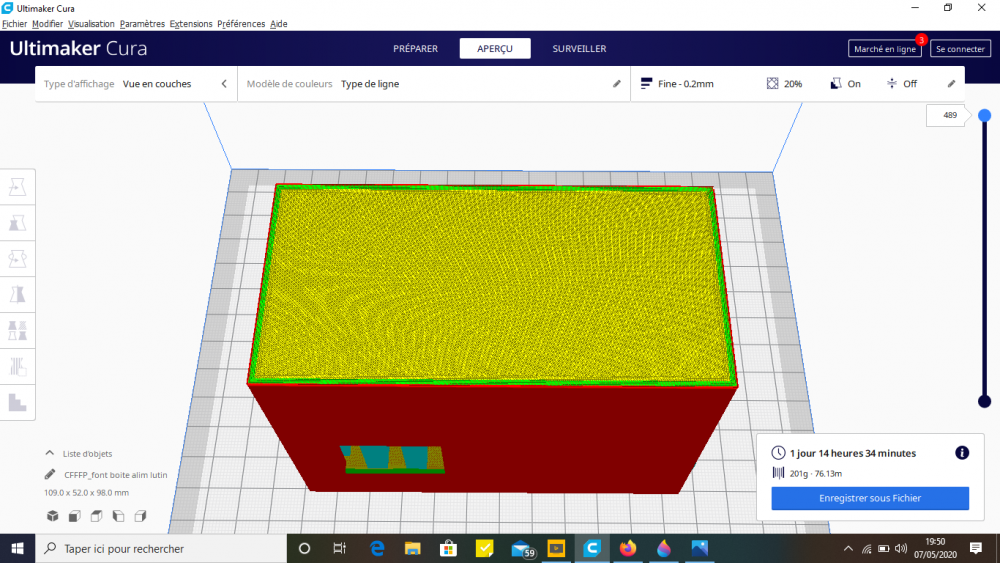Collapse the Type d'affichage panel chevron
The image size is (1000, 563).
click(x=224, y=84)
